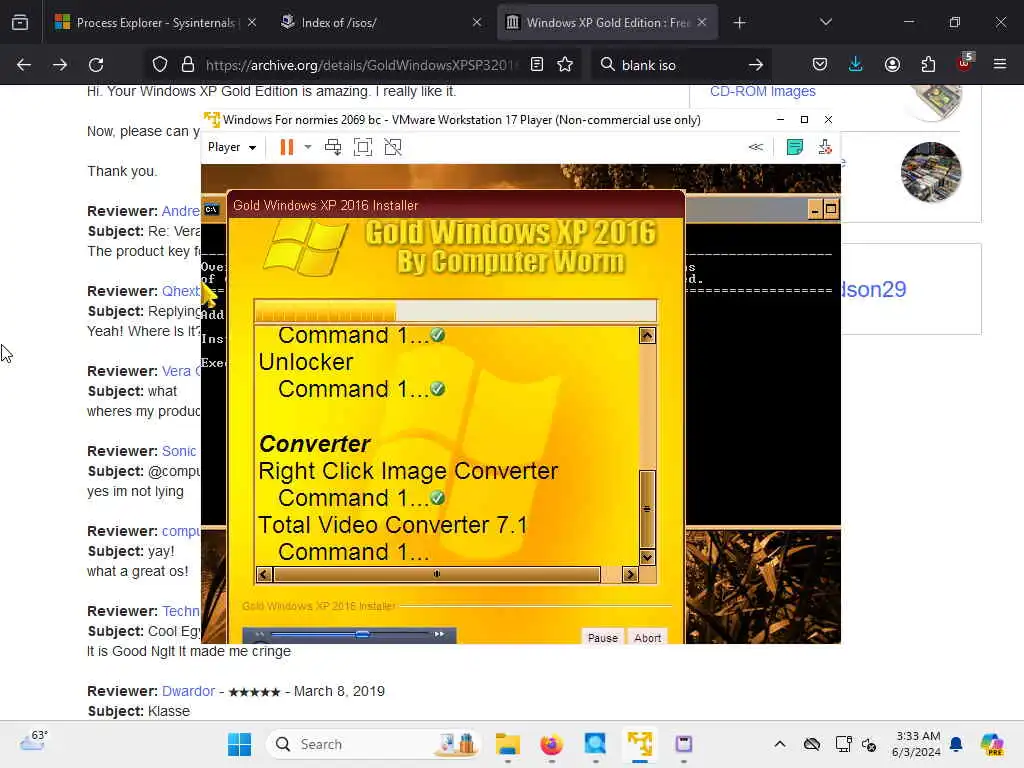Skip backward in the installer music player
The image size is (1024, 768).
(259, 634)
